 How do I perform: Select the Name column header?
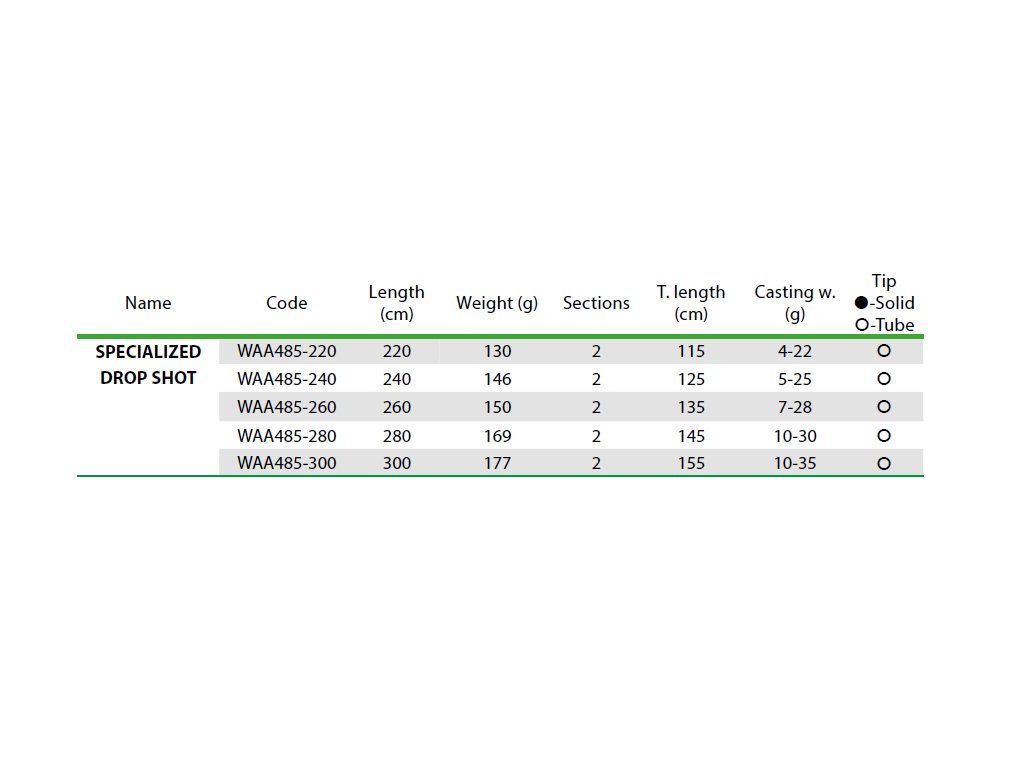pyautogui.click(x=148, y=303)
